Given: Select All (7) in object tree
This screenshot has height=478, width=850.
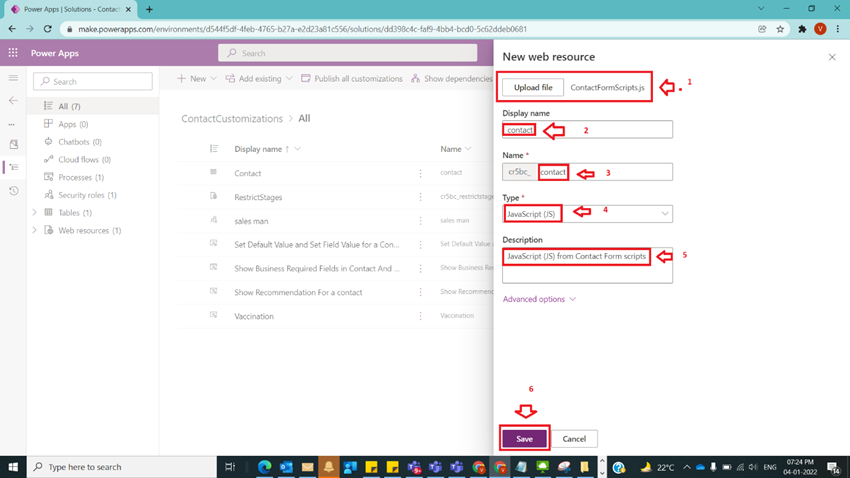Looking at the screenshot, I should pyautogui.click(x=93, y=106).
